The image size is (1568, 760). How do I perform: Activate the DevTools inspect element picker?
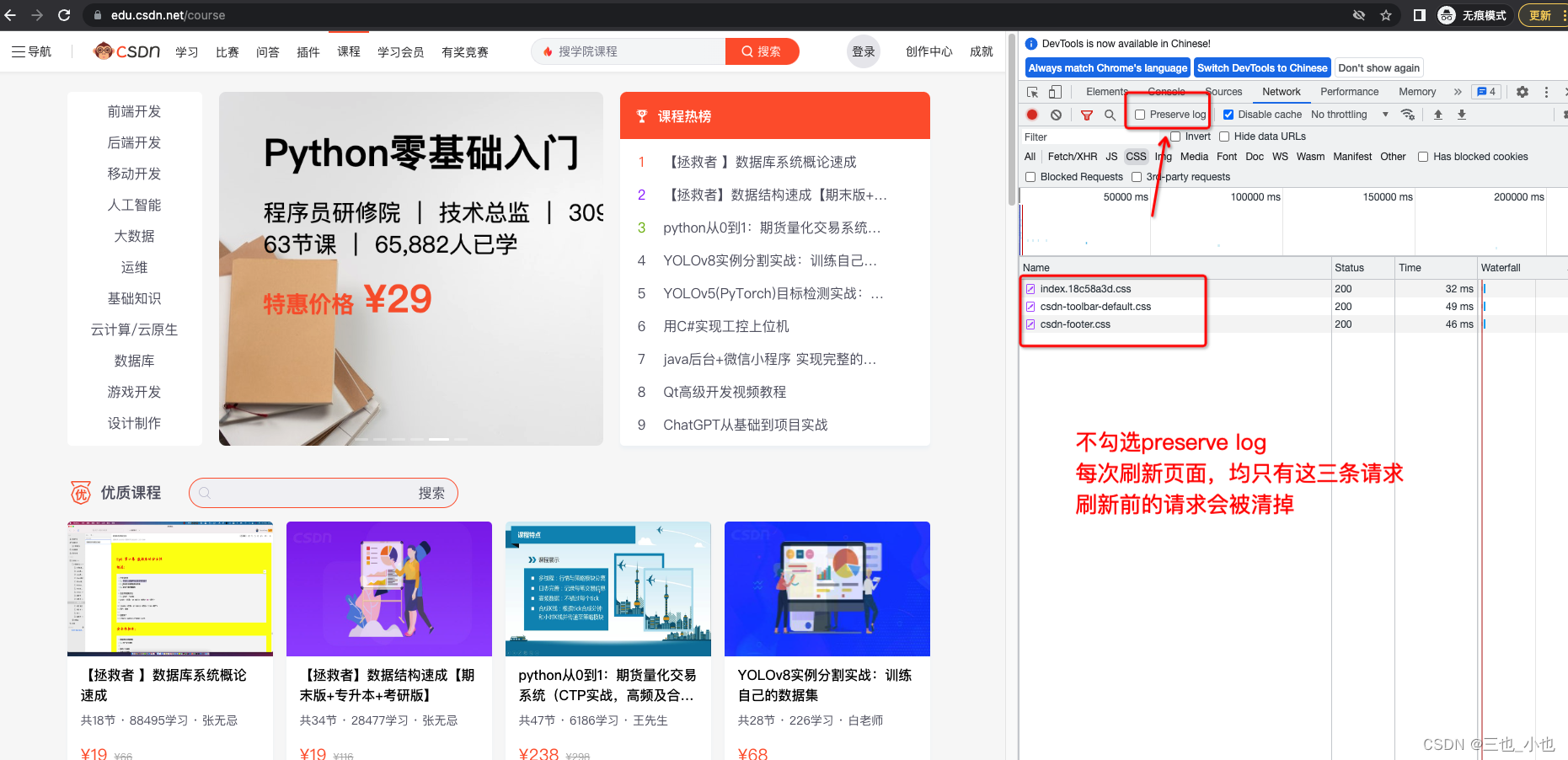pos(1032,92)
